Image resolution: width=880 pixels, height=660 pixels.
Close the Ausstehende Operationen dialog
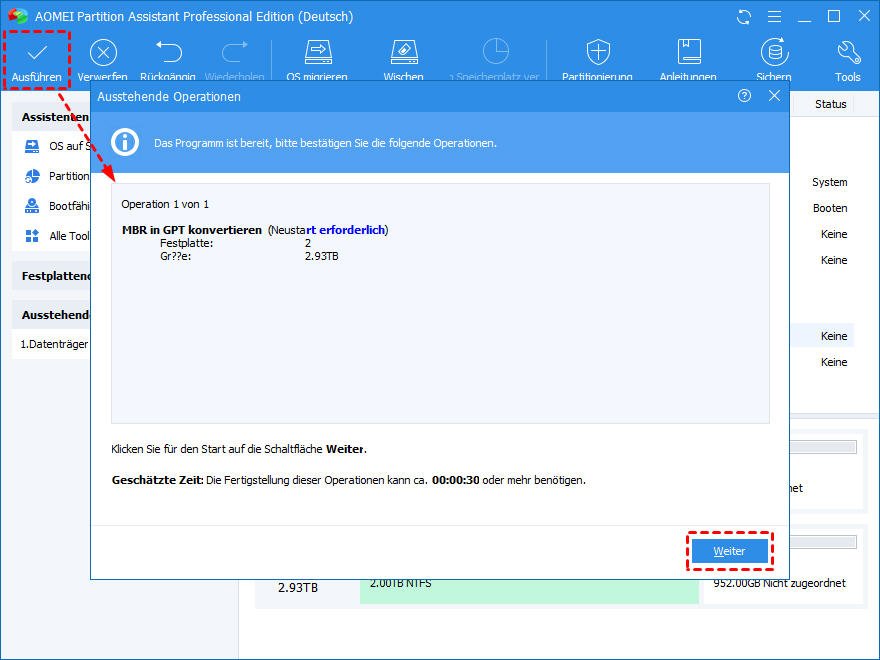[x=774, y=96]
